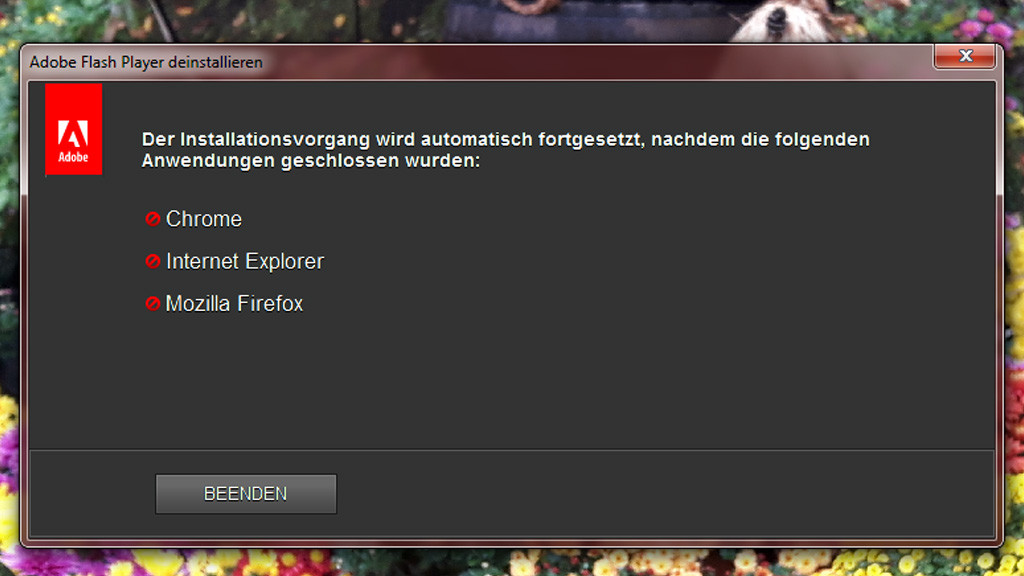Viewport: 1024px width, 576px height.
Task: Click the red Adobe logo
Action: point(73,129)
